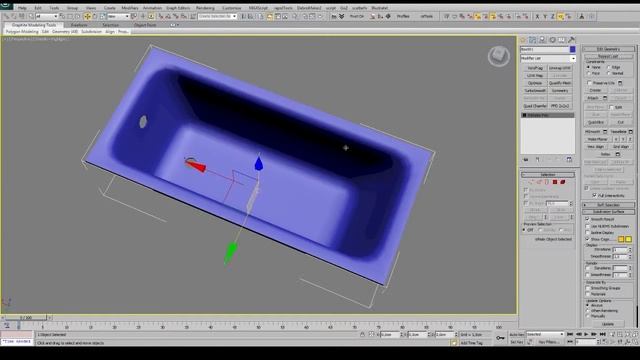Select the Move transform tool in the main toolbar

point(87,16)
